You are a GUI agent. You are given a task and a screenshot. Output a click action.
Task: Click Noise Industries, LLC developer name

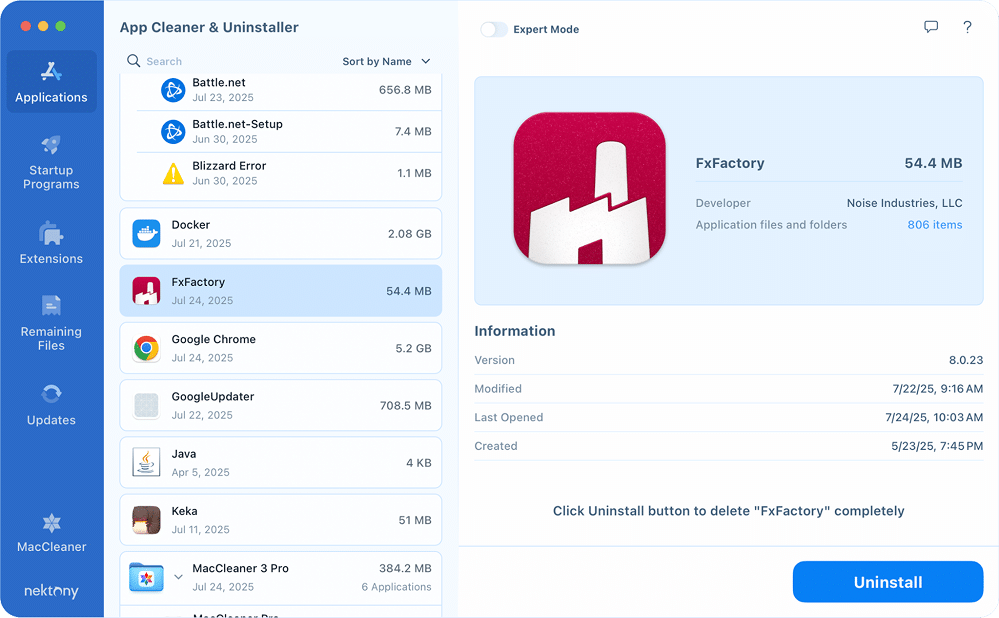click(904, 203)
